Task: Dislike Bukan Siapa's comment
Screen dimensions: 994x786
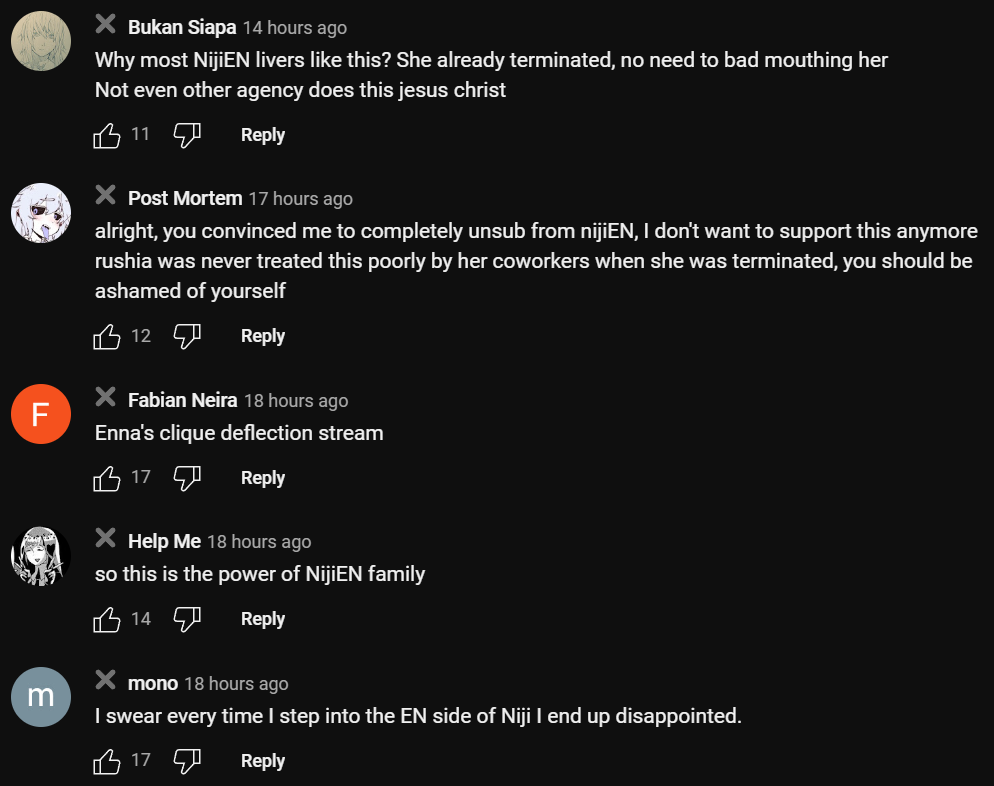Action: (x=187, y=135)
